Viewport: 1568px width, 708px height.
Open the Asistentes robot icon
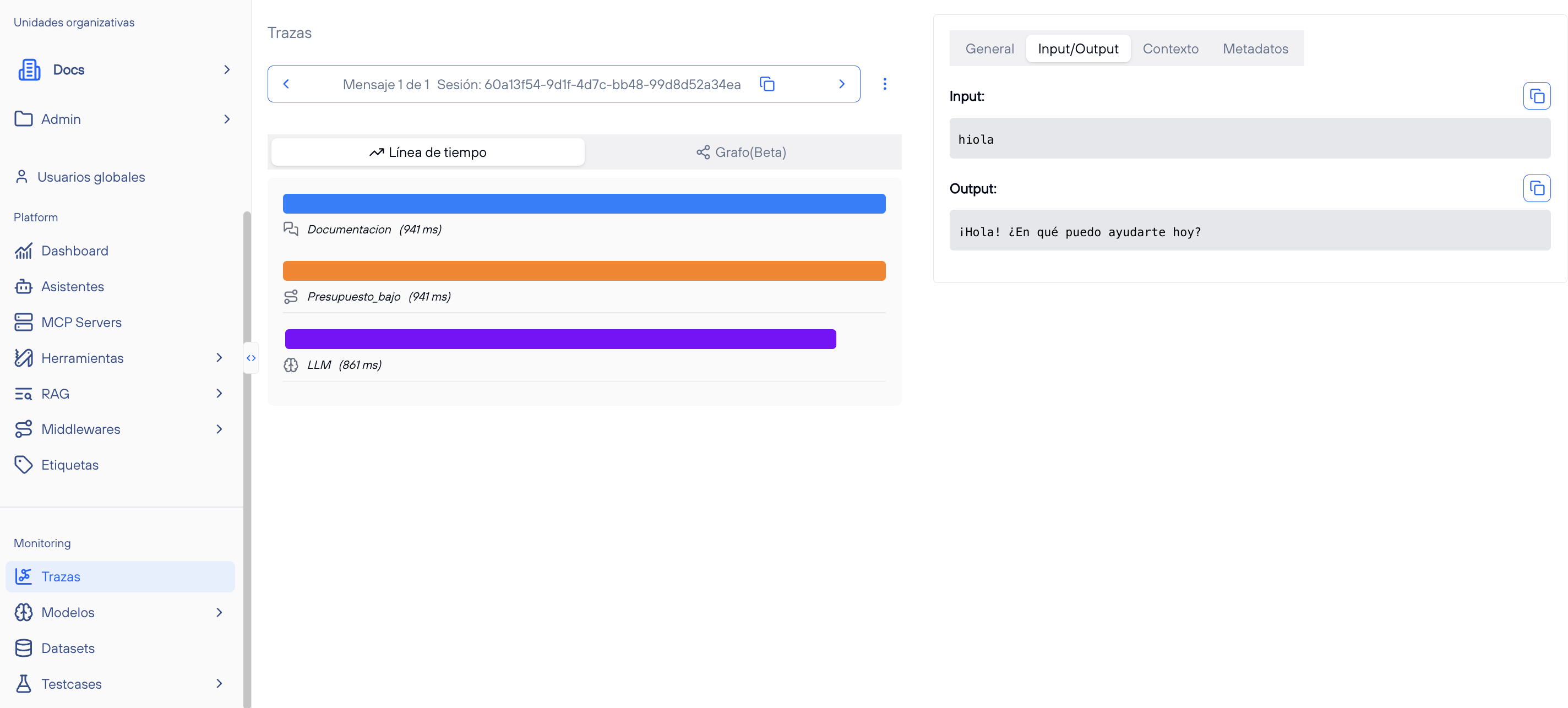pyautogui.click(x=23, y=286)
